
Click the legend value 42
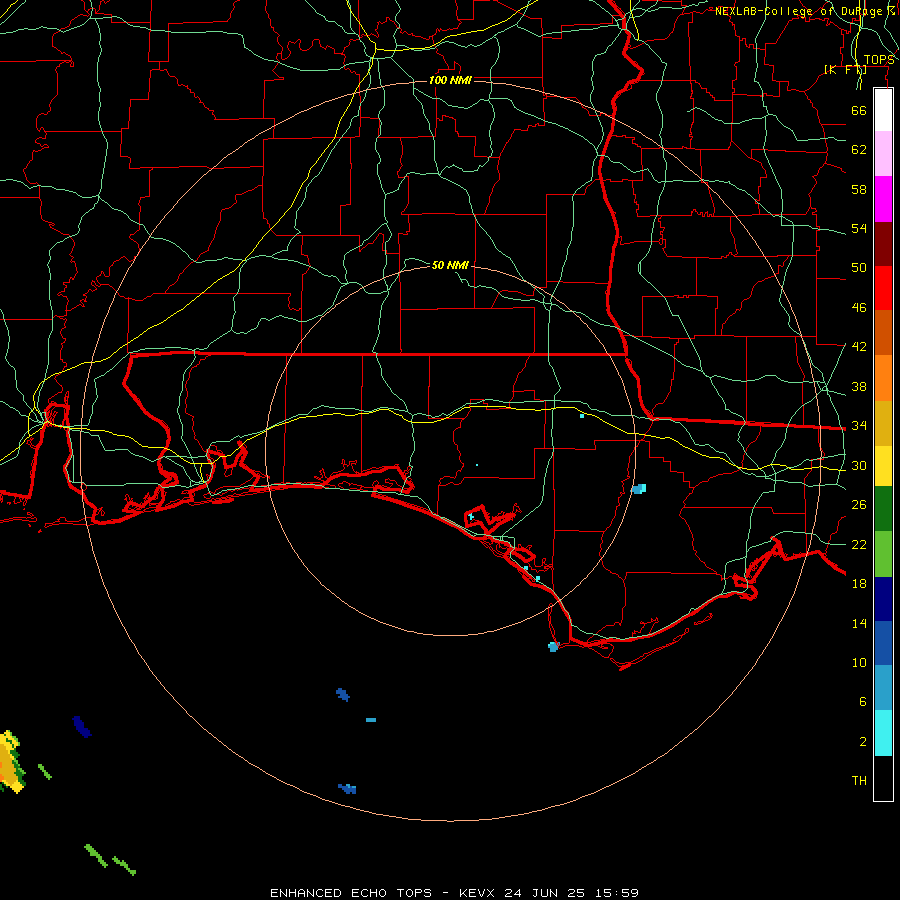click(859, 347)
